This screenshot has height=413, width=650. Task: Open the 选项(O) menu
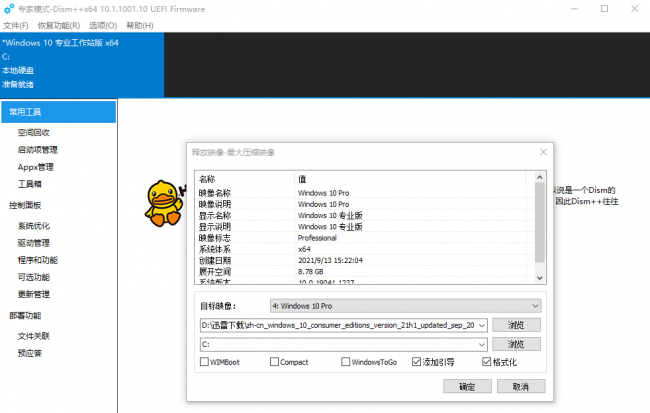click(103, 26)
